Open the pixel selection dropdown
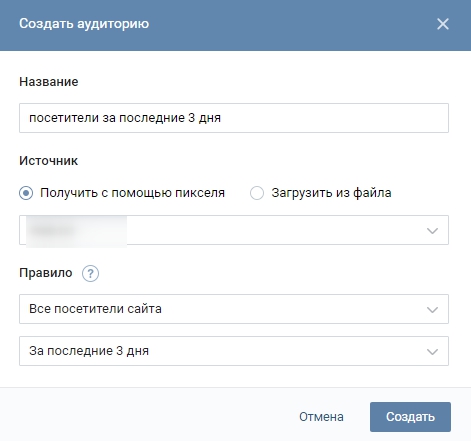The width and height of the screenshot is (471, 441). [x=234, y=230]
